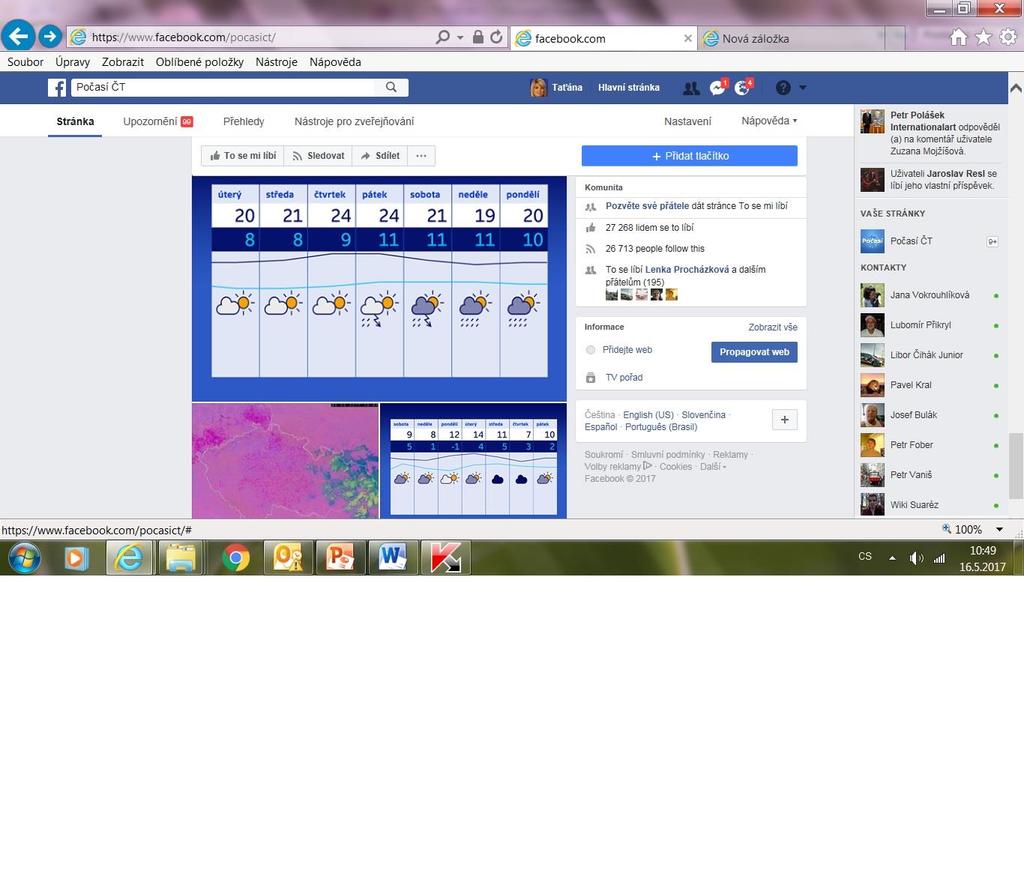Launch Google Chrome from the taskbar
This screenshot has width=1024, height=873.
click(x=236, y=558)
